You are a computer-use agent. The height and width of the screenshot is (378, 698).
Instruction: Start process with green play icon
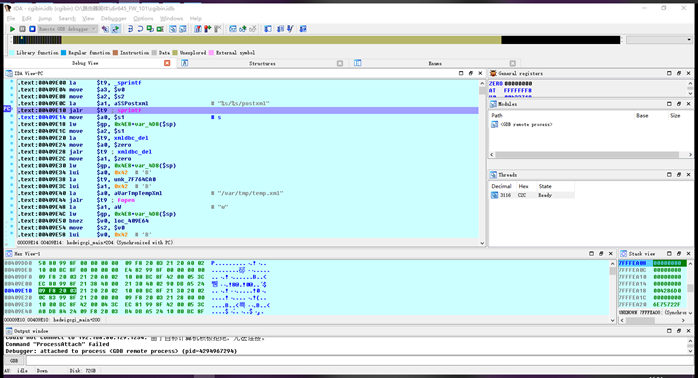(x=12, y=29)
